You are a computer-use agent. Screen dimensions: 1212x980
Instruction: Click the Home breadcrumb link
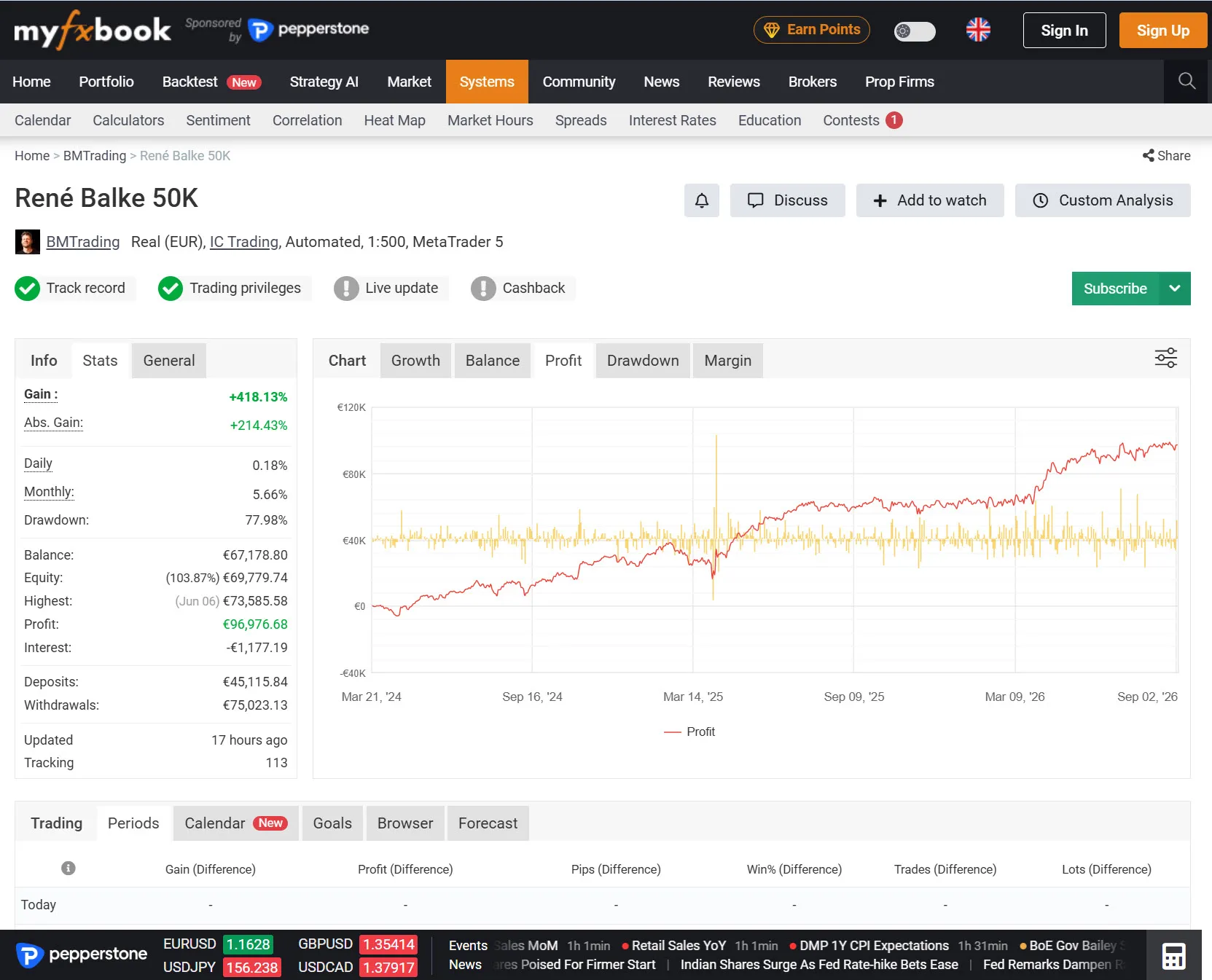click(x=32, y=155)
